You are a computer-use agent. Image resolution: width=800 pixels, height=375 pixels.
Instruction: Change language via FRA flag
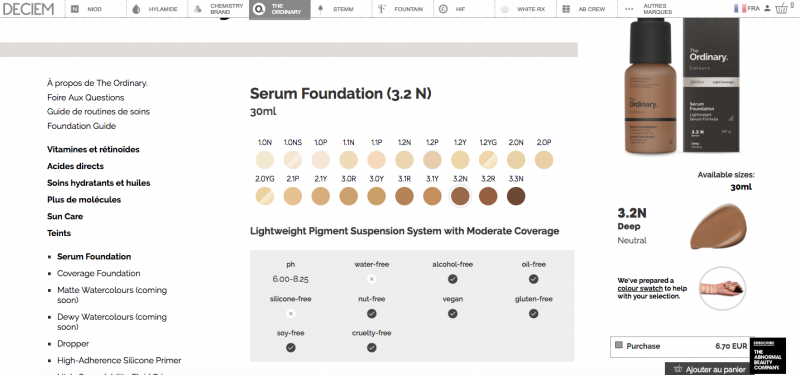tap(747, 9)
